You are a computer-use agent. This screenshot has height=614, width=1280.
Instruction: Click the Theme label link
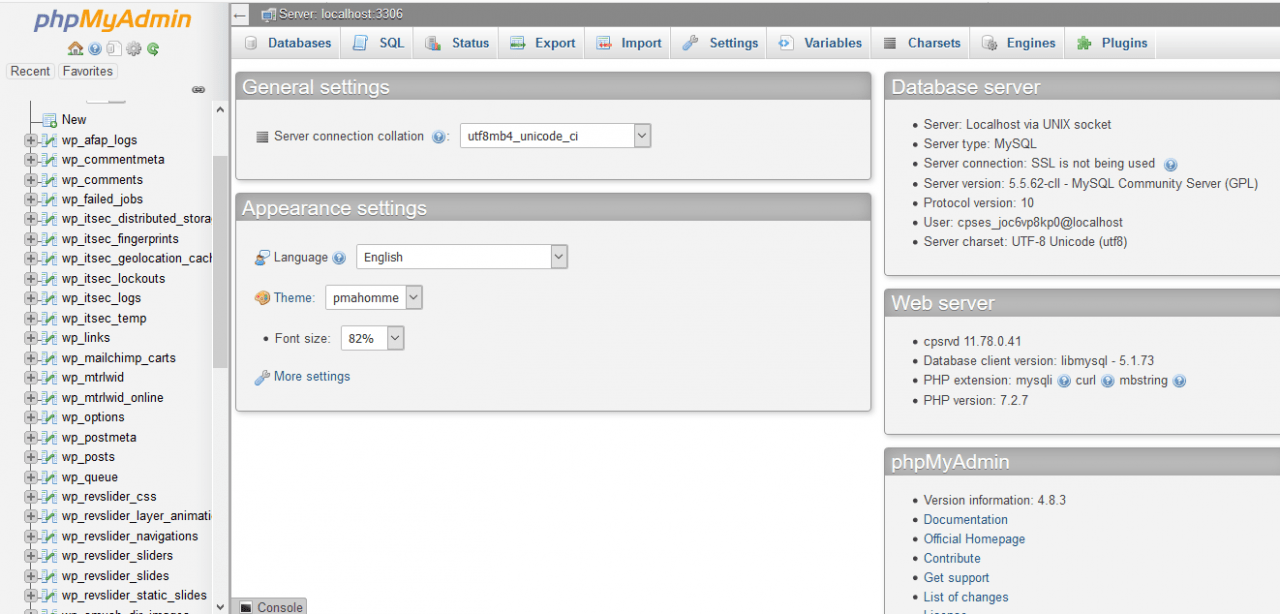(294, 298)
